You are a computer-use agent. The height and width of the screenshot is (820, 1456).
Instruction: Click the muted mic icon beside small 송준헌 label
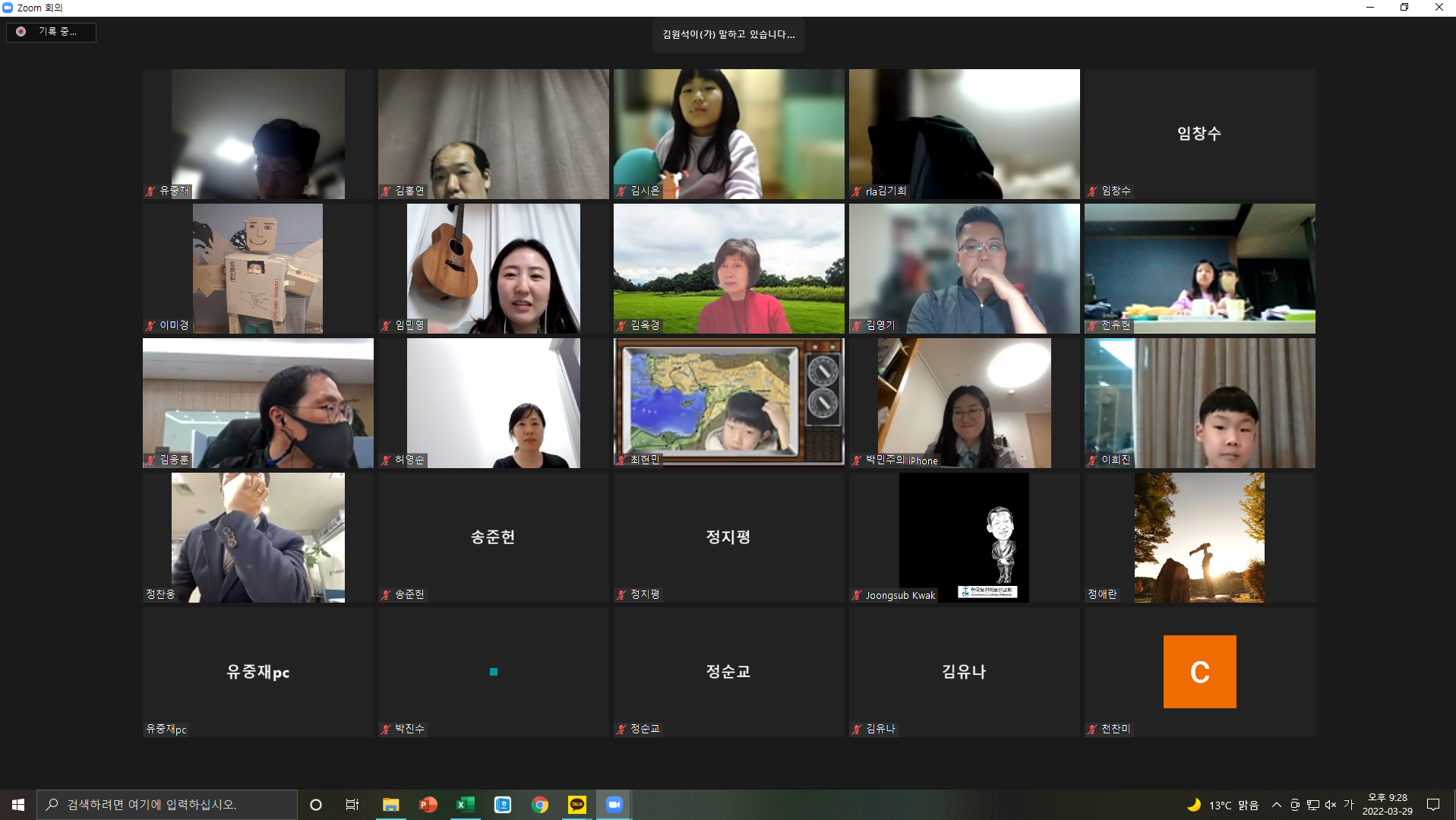click(x=386, y=594)
